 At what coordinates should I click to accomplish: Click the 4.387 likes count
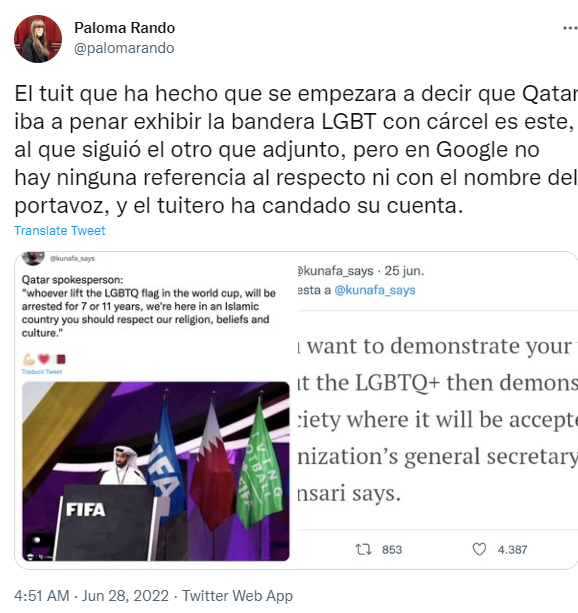pos(512,550)
